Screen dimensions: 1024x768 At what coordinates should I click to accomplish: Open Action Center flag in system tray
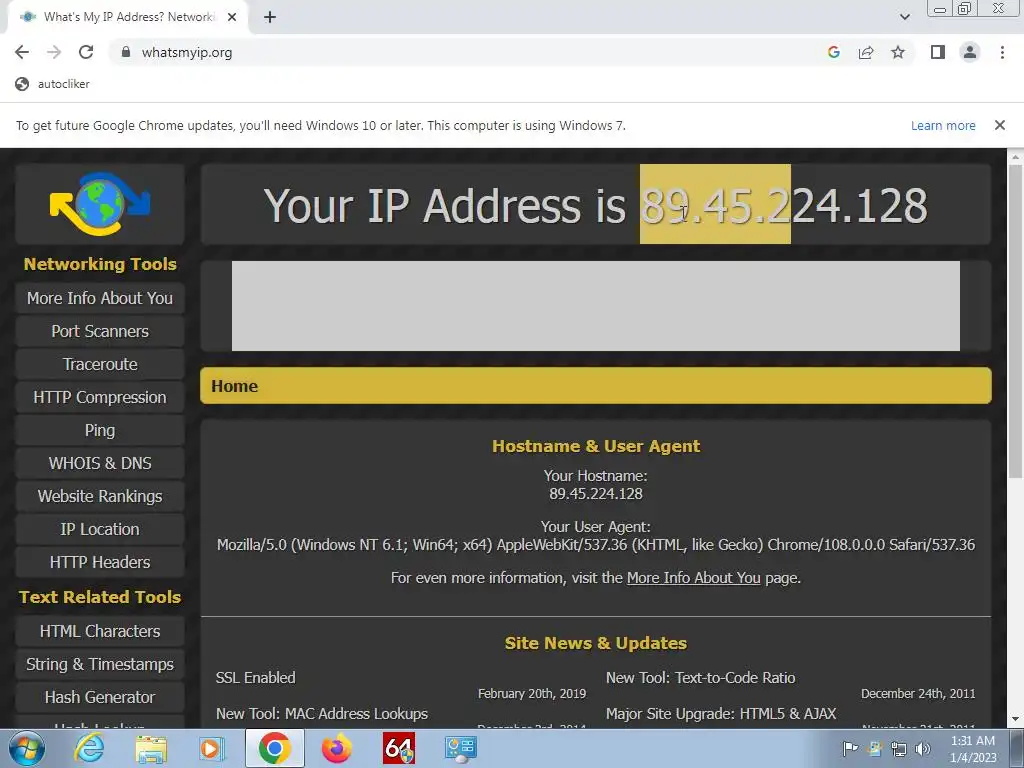pos(850,748)
